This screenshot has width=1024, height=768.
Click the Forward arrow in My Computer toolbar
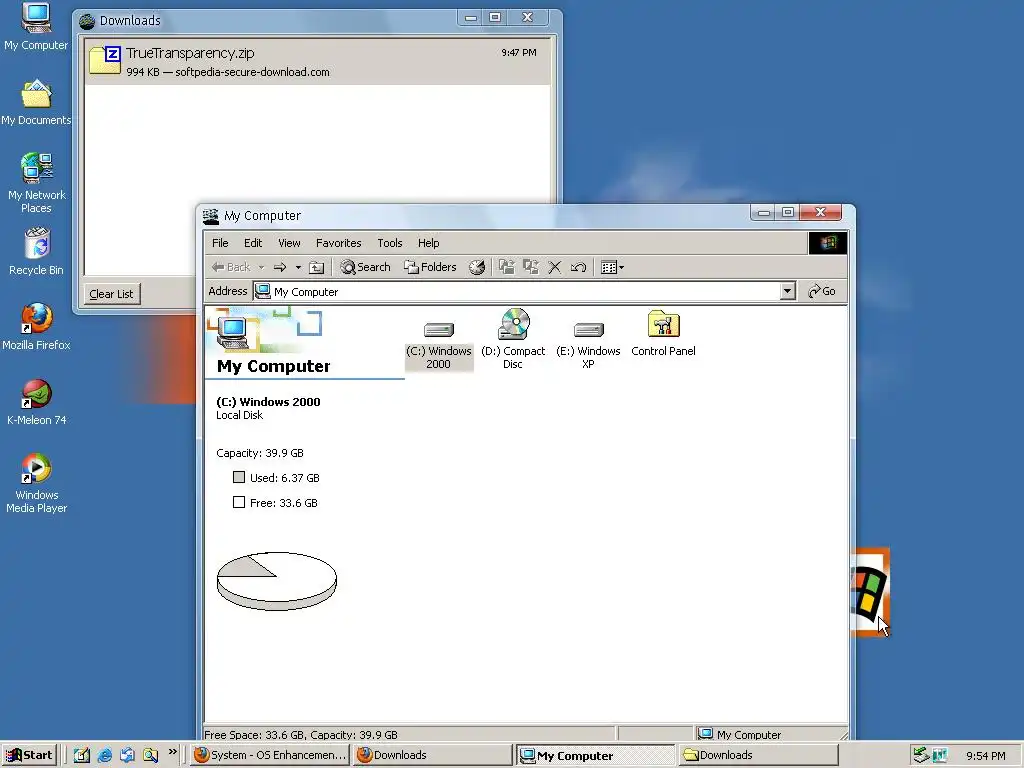pyautogui.click(x=280, y=267)
